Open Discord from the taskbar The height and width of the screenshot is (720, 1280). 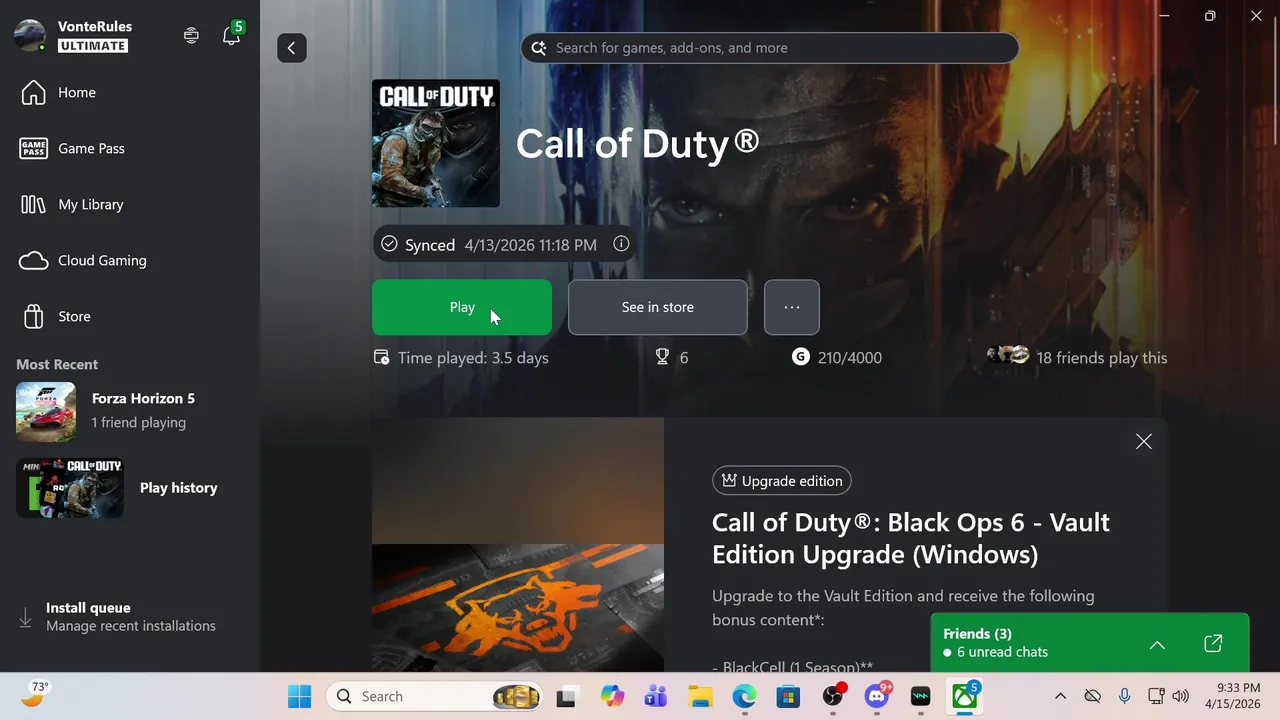(x=877, y=697)
